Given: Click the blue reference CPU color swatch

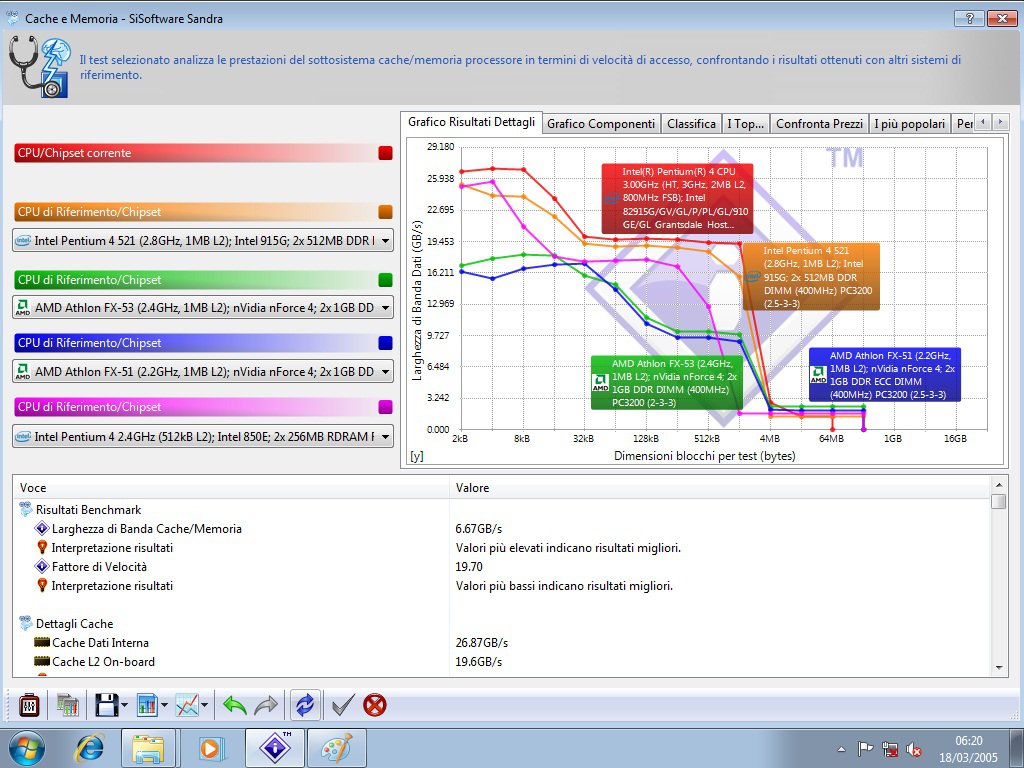Looking at the screenshot, I should pyautogui.click(x=385, y=343).
